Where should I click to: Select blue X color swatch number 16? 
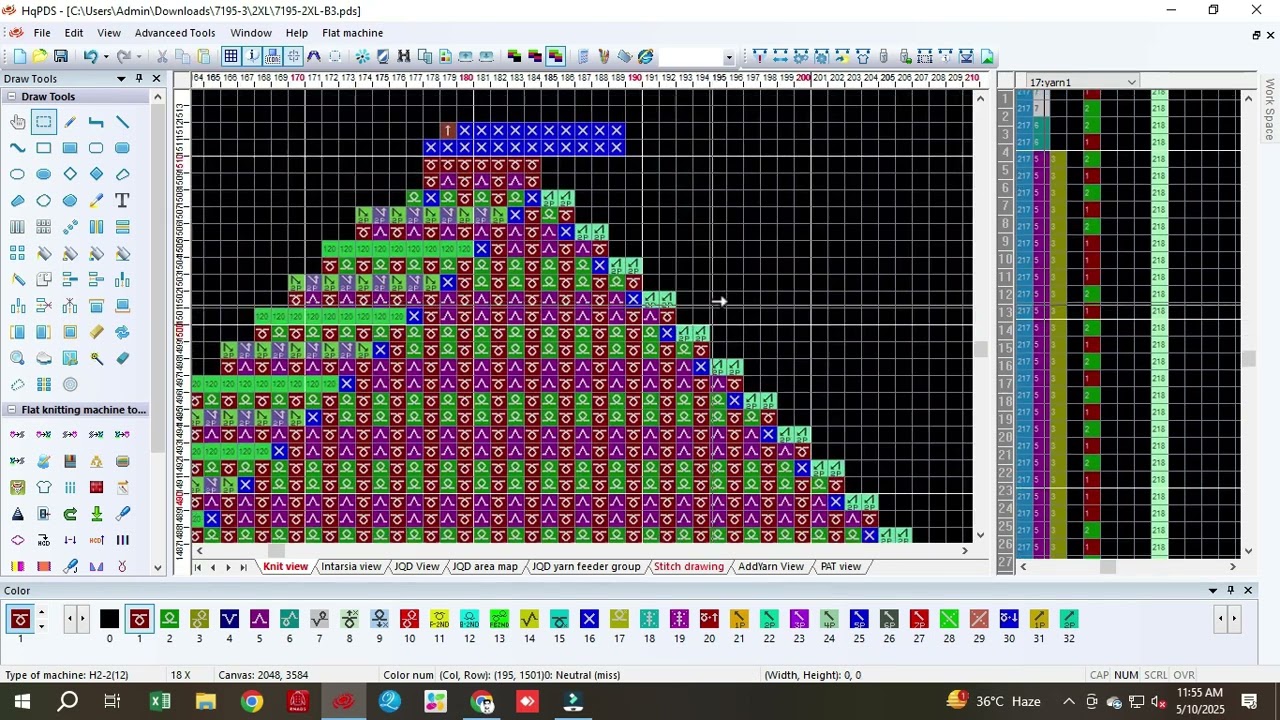(x=589, y=620)
